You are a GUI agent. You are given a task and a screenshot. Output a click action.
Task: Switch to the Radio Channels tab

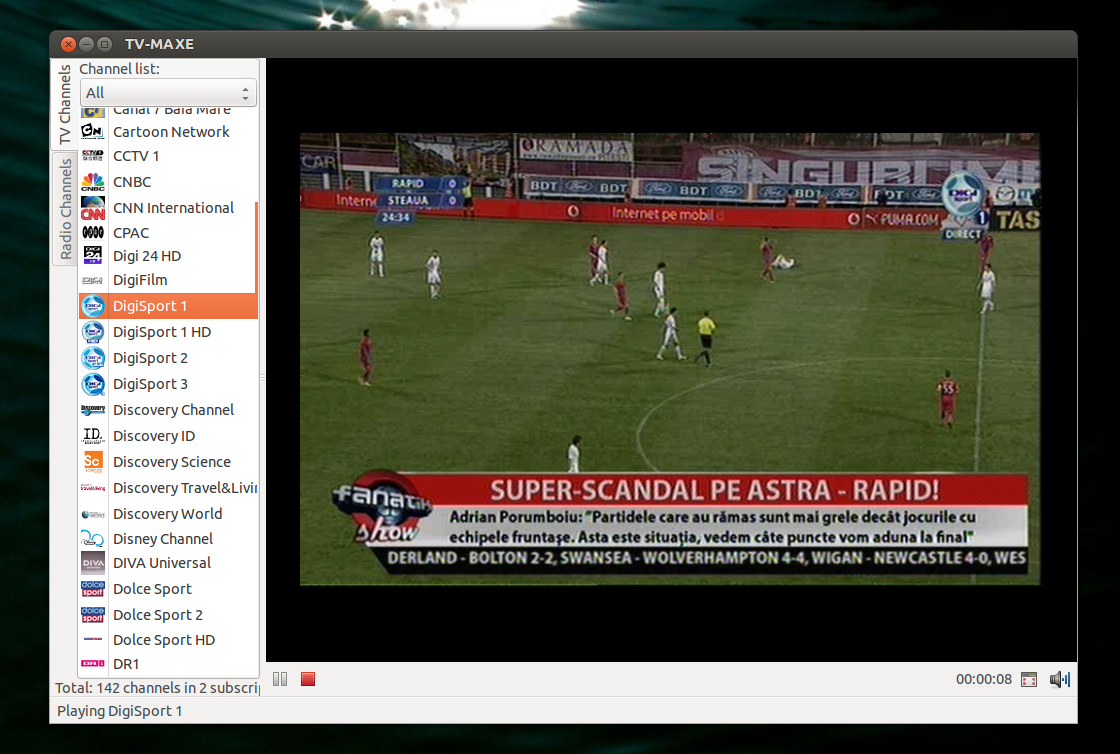[x=65, y=208]
